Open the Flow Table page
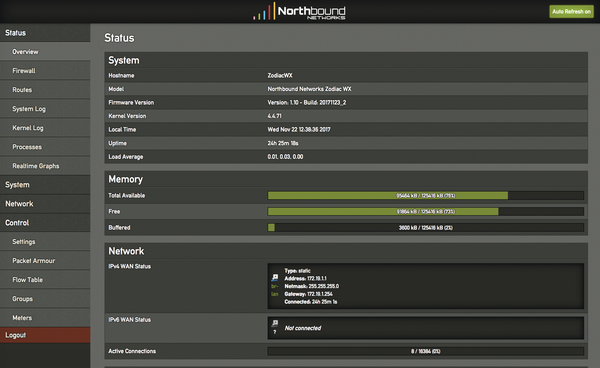This screenshot has width=600, height=368. pyautogui.click(x=45, y=280)
